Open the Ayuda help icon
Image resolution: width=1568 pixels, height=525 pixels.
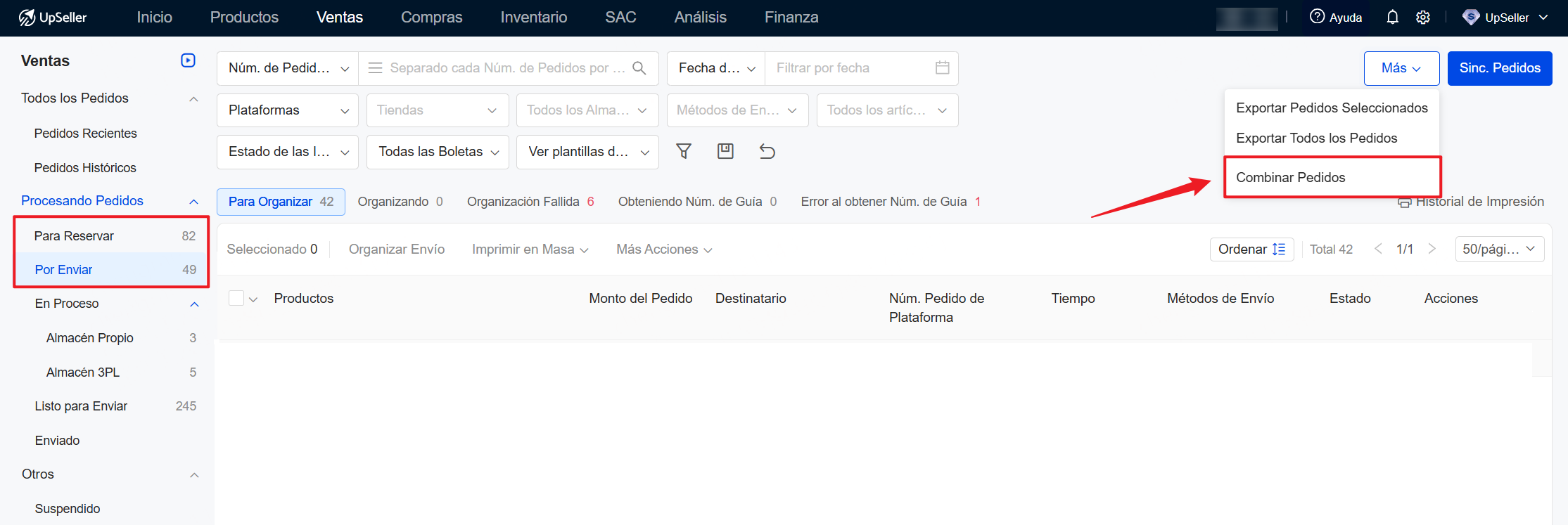click(x=1317, y=17)
